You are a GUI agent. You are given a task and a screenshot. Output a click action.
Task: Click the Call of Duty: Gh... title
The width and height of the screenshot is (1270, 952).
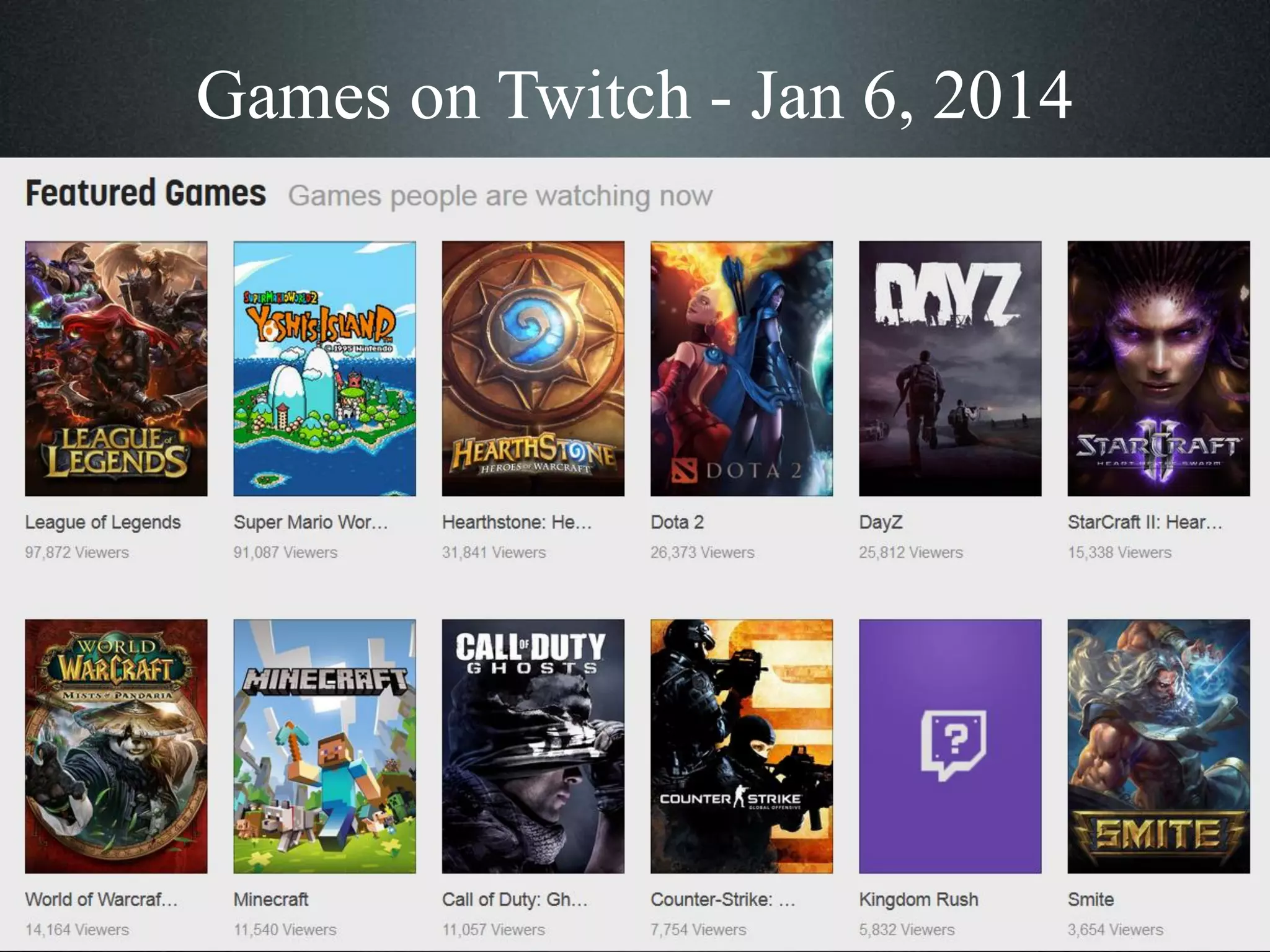pyautogui.click(x=515, y=899)
